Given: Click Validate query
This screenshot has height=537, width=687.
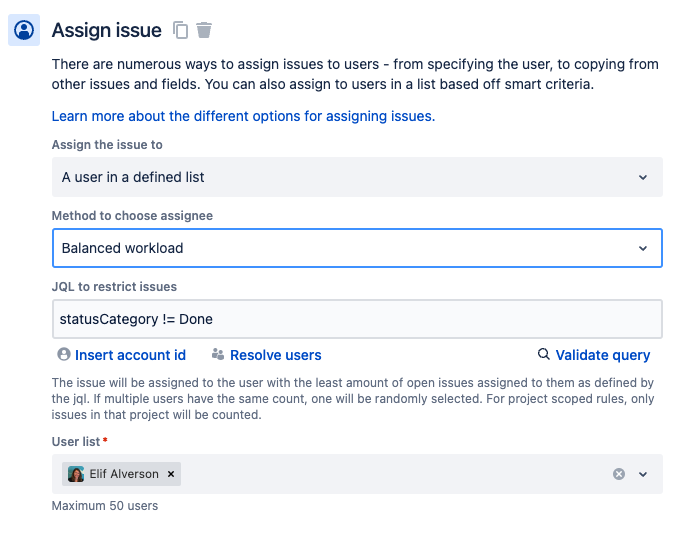Looking at the screenshot, I should coord(594,355).
